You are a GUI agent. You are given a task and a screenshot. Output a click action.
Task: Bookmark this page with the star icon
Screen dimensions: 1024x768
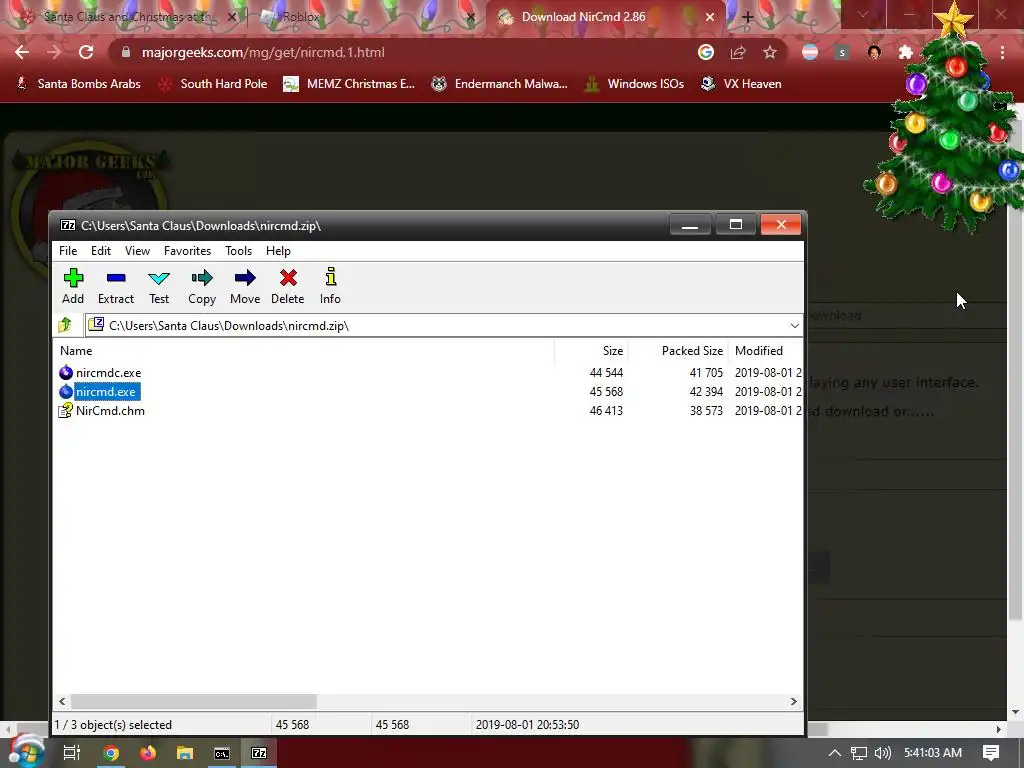[770, 52]
